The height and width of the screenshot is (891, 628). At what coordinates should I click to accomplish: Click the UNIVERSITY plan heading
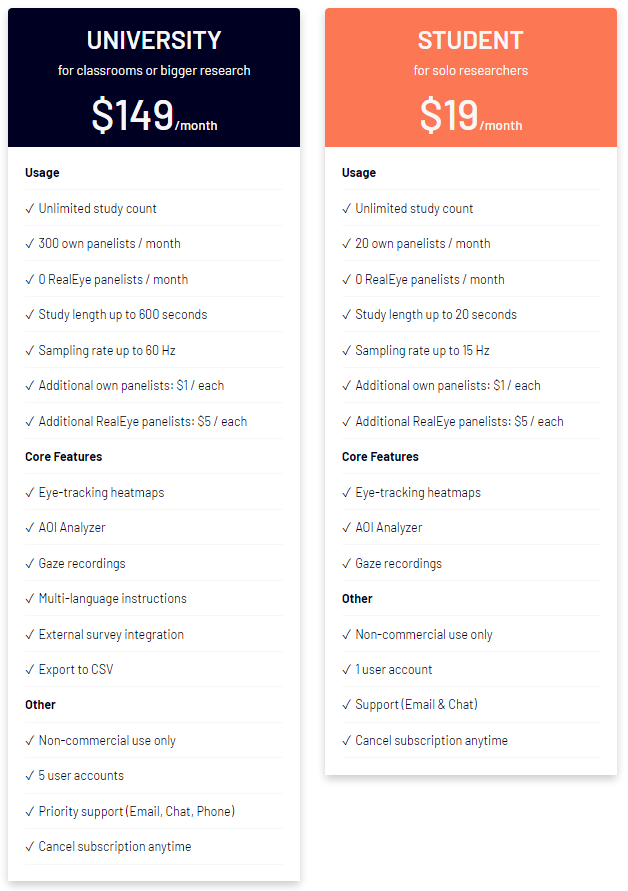click(154, 41)
